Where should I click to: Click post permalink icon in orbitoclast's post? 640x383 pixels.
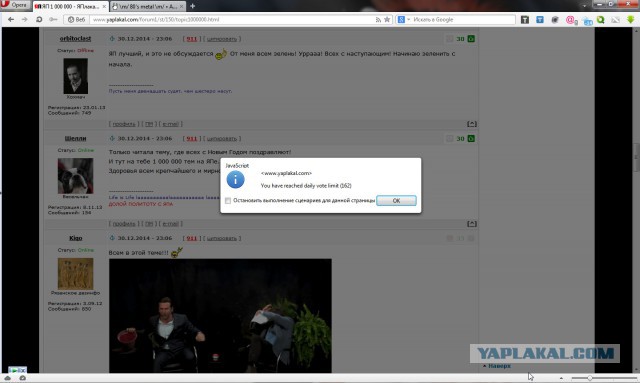(112, 39)
